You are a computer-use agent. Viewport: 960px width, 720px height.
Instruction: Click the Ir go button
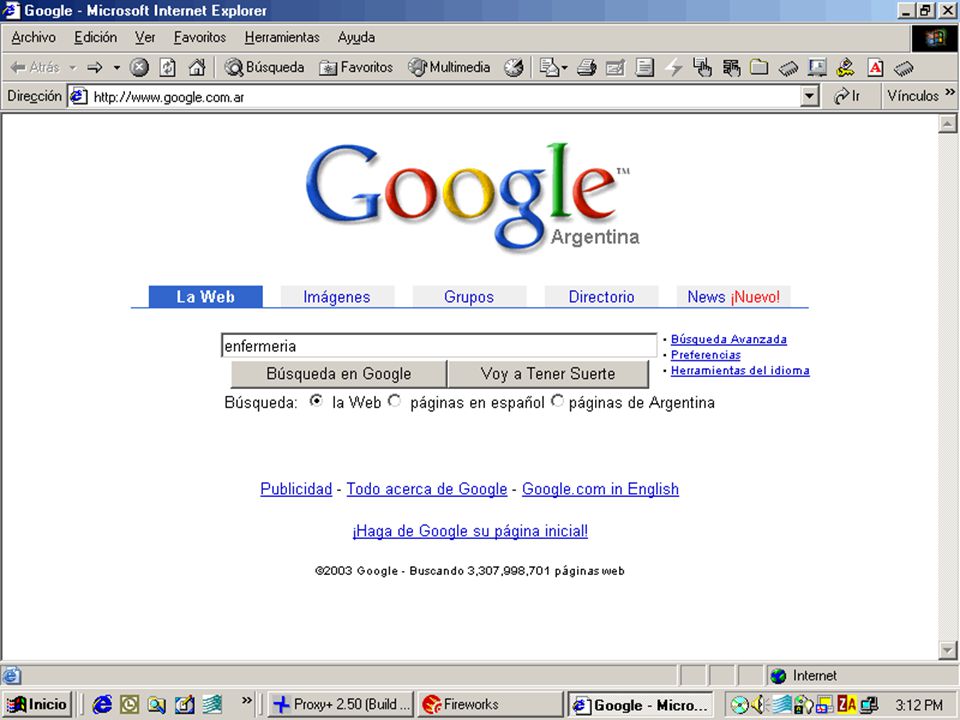pos(847,96)
